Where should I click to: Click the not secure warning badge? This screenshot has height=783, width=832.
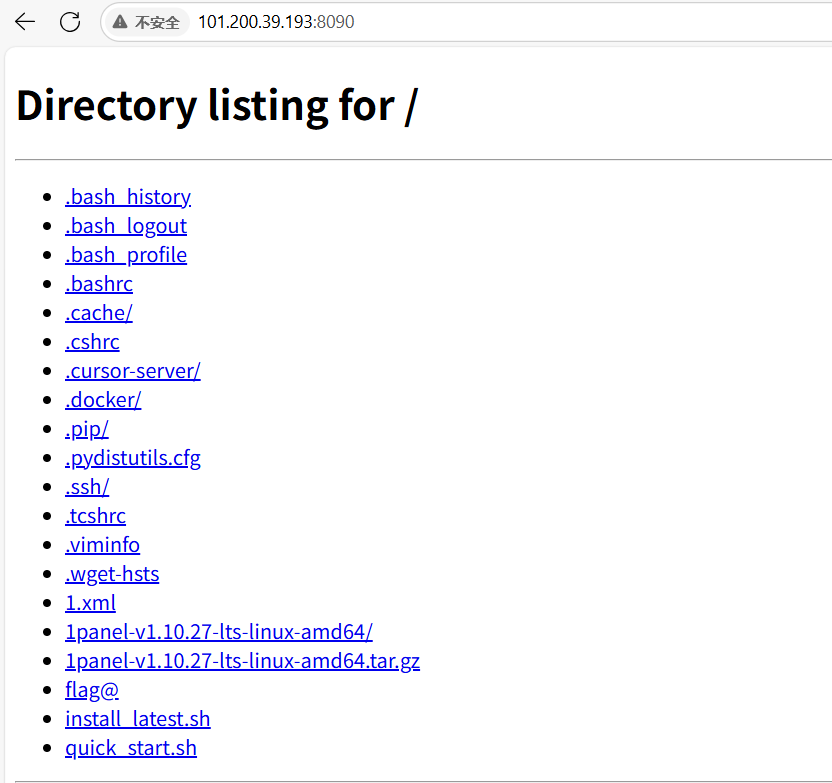[146, 22]
